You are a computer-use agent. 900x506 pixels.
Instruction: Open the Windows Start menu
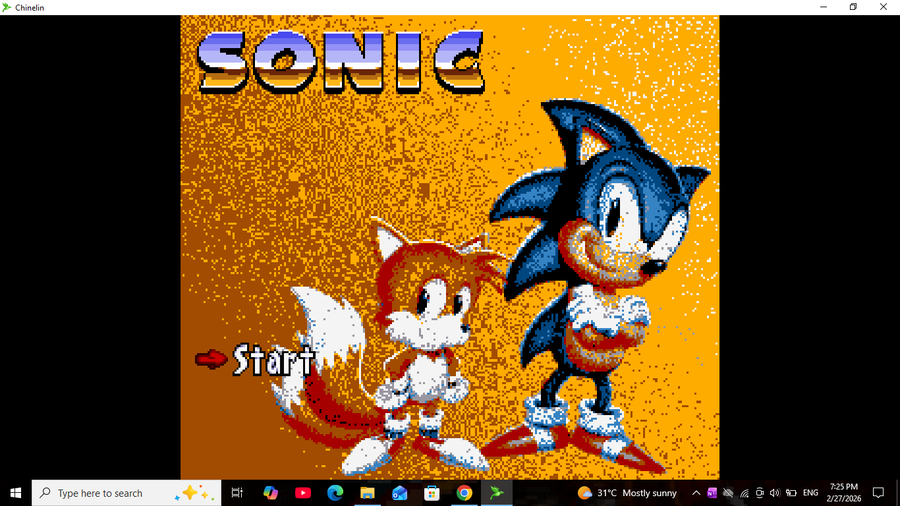tap(15, 493)
